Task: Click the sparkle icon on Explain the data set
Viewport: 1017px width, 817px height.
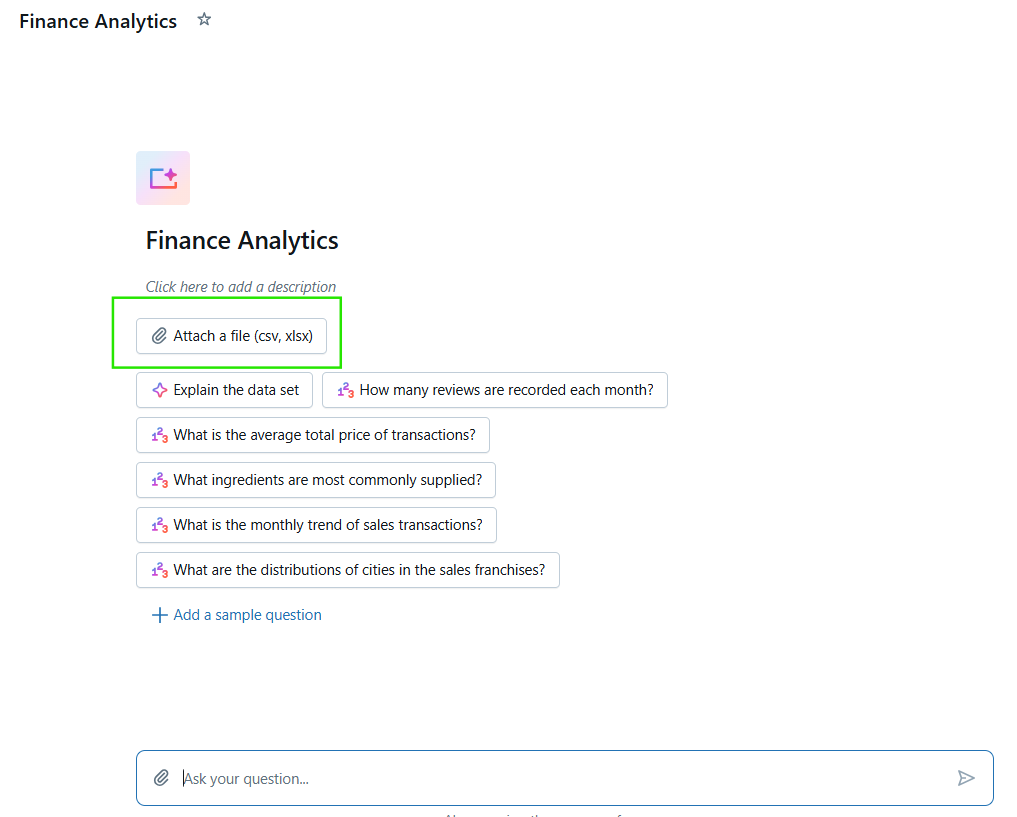Action: pyautogui.click(x=159, y=390)
